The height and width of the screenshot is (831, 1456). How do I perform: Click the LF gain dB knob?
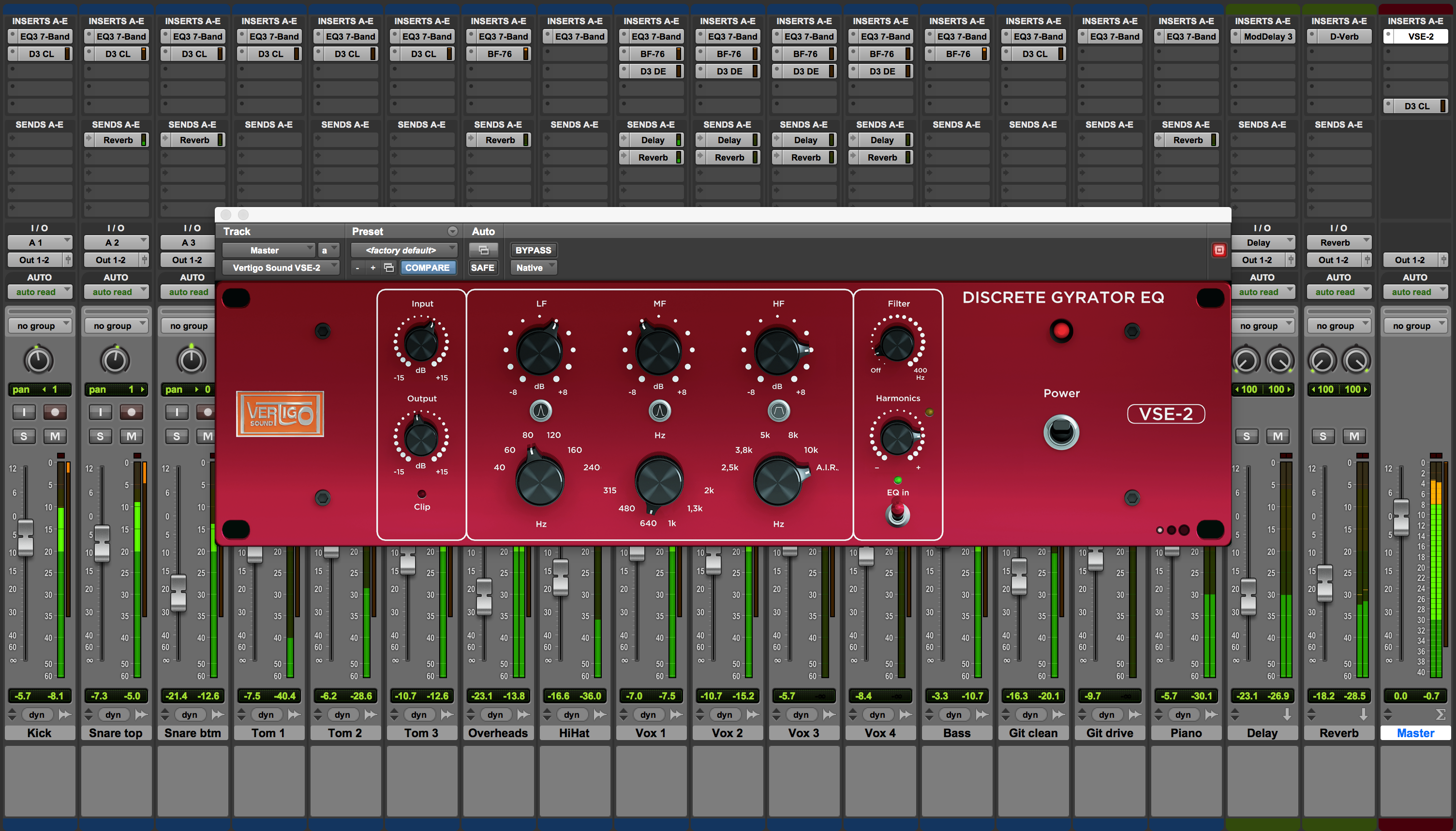(539, 351)
